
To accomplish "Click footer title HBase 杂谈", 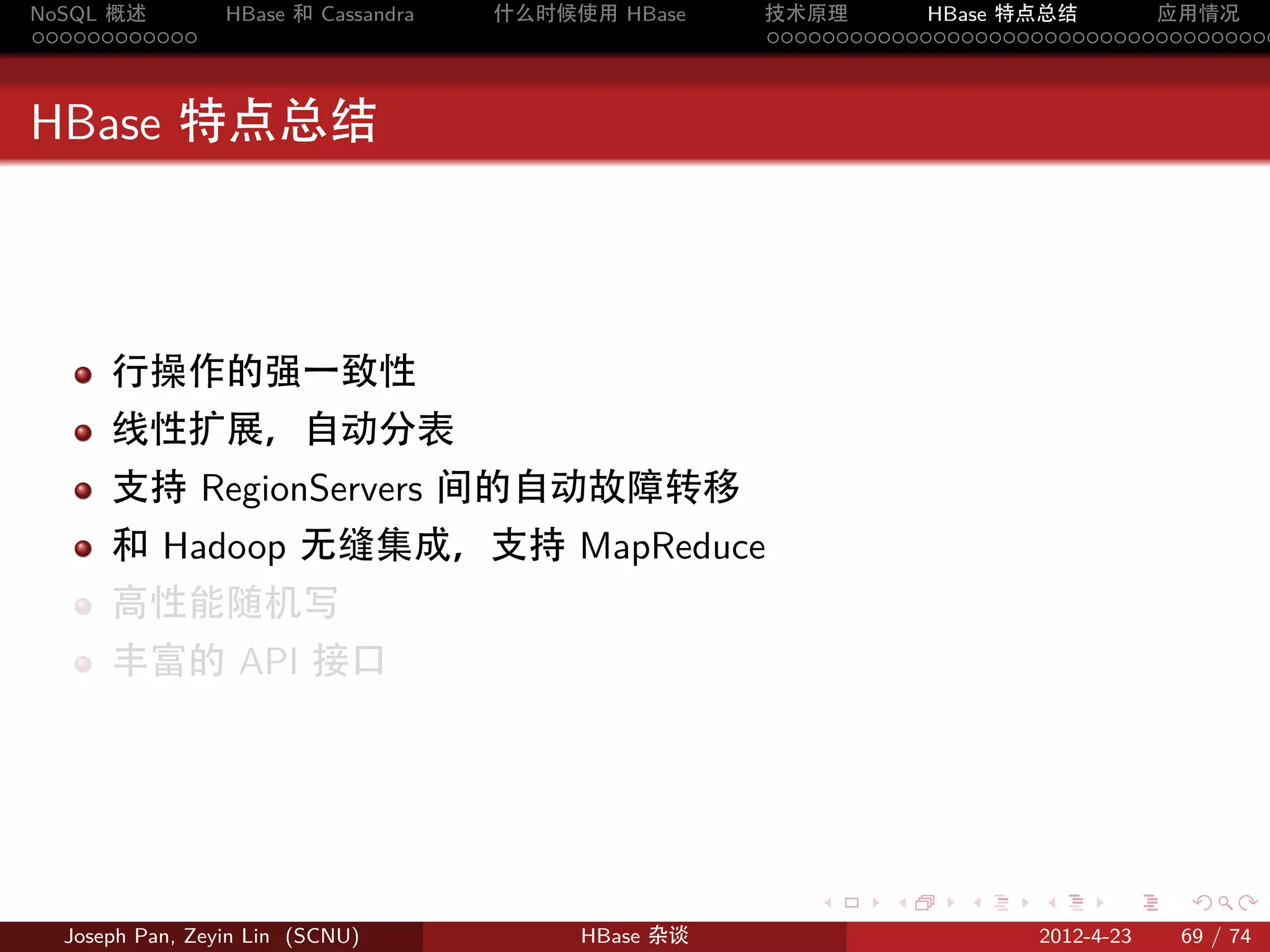I will pyautogui.click(x=635, y=936).
